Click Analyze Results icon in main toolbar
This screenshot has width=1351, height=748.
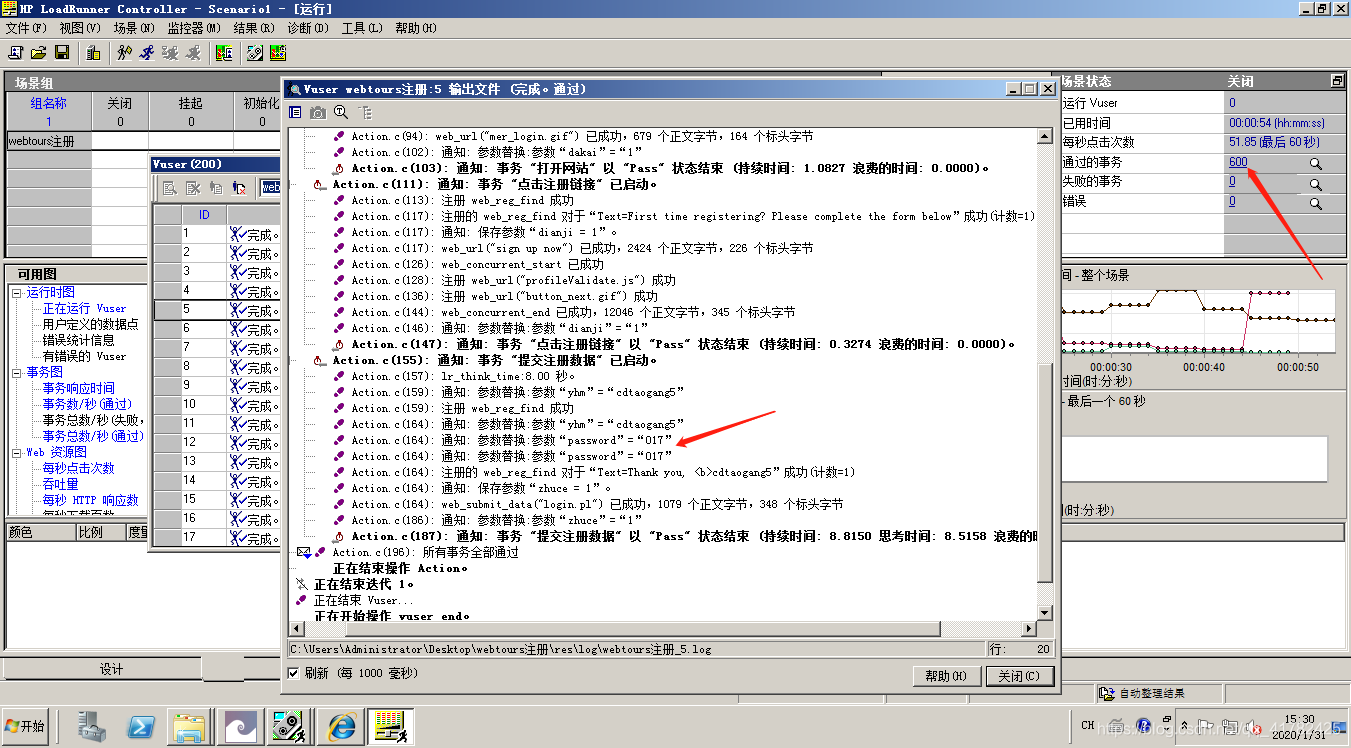[x=224, y=53]
